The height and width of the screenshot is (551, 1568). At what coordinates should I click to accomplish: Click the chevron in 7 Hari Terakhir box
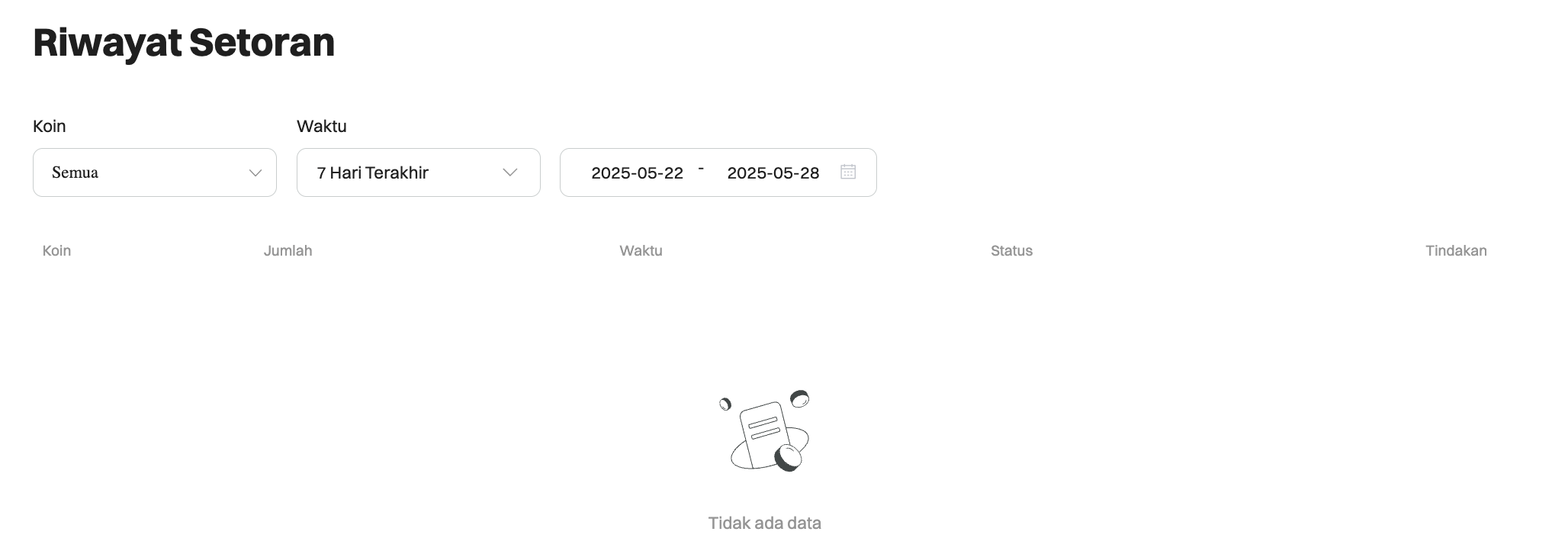(510, 172)
